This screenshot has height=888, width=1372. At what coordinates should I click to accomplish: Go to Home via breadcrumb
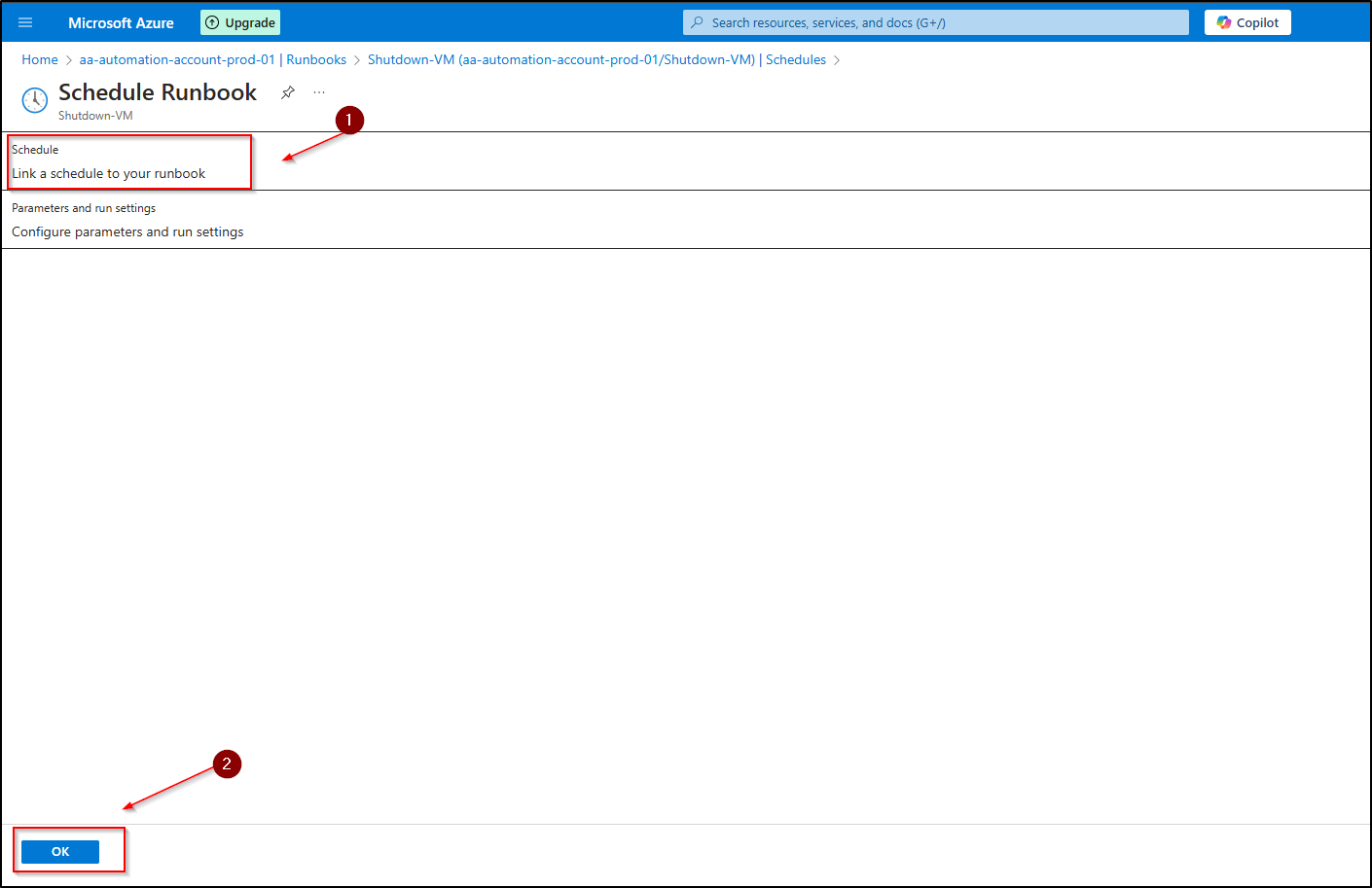tap(40, 59)
